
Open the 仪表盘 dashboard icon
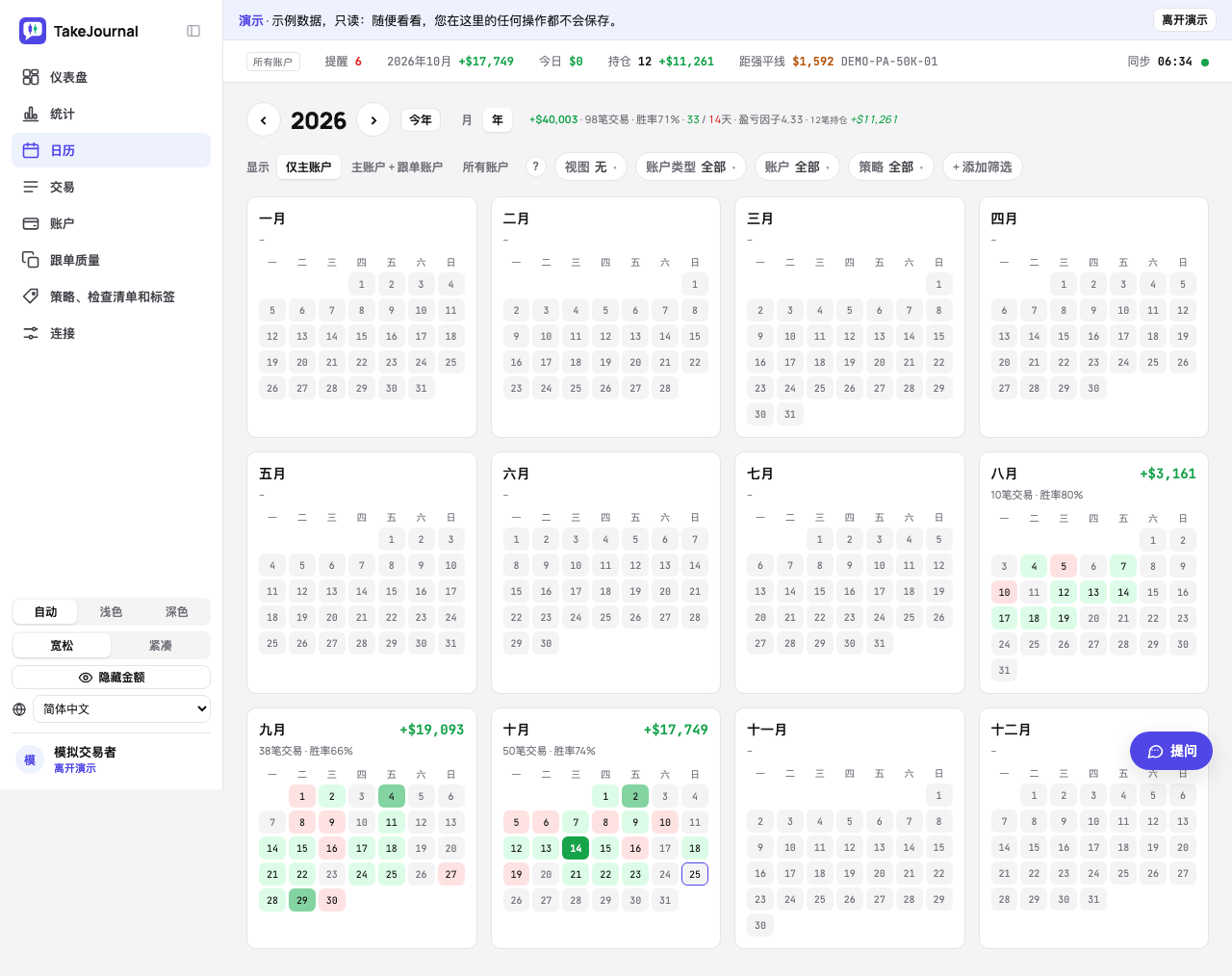(x=31, y=77)
